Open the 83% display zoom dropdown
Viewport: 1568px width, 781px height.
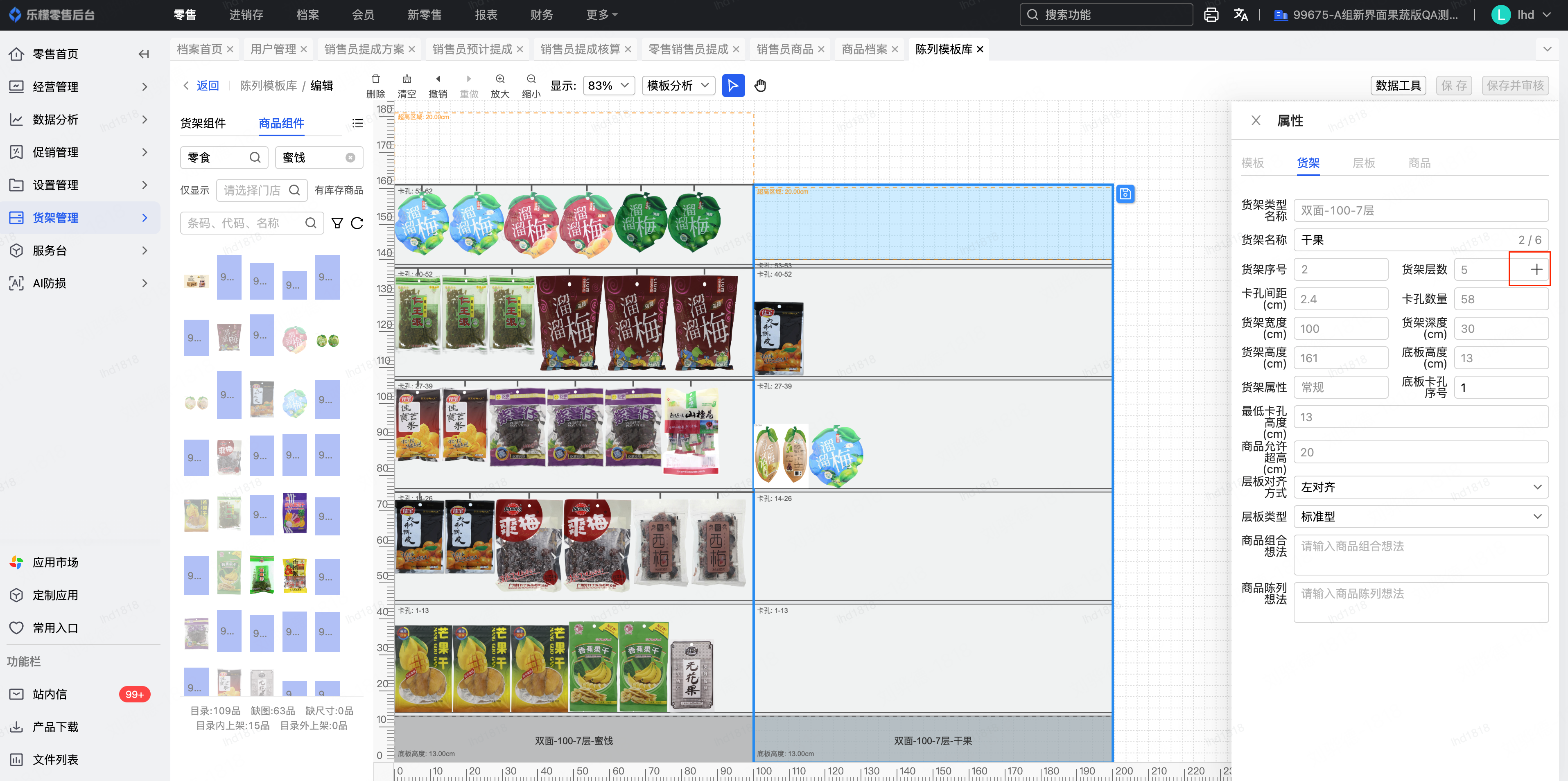[608, 86]
